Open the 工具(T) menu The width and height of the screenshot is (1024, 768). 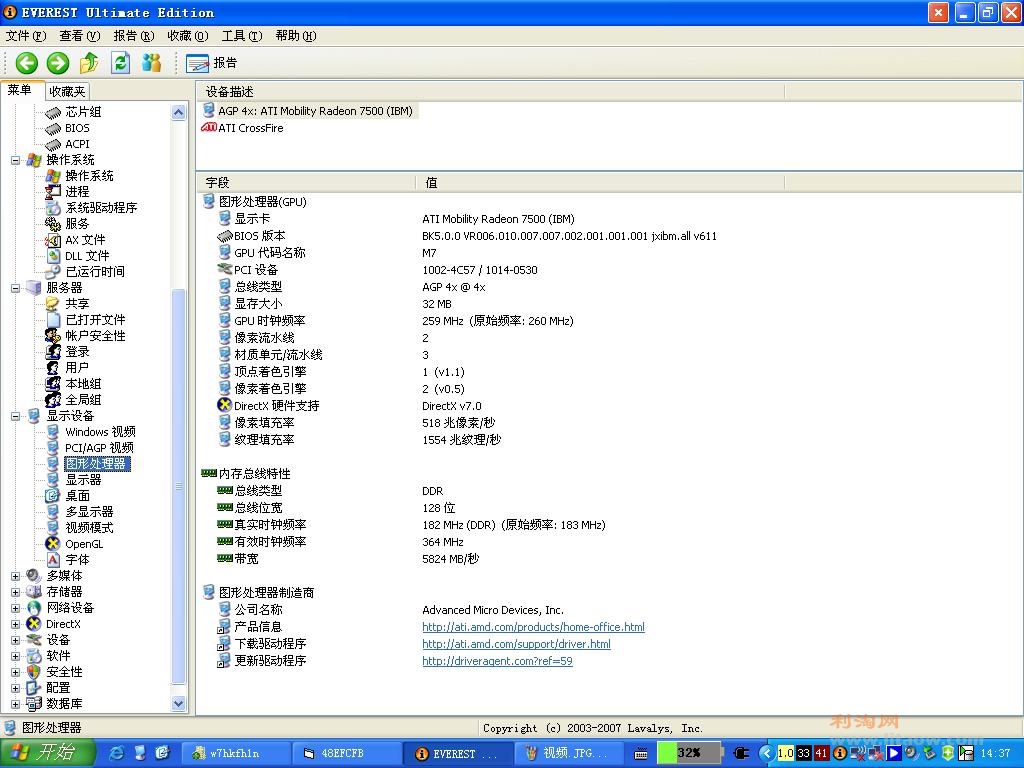pos(242,36)
